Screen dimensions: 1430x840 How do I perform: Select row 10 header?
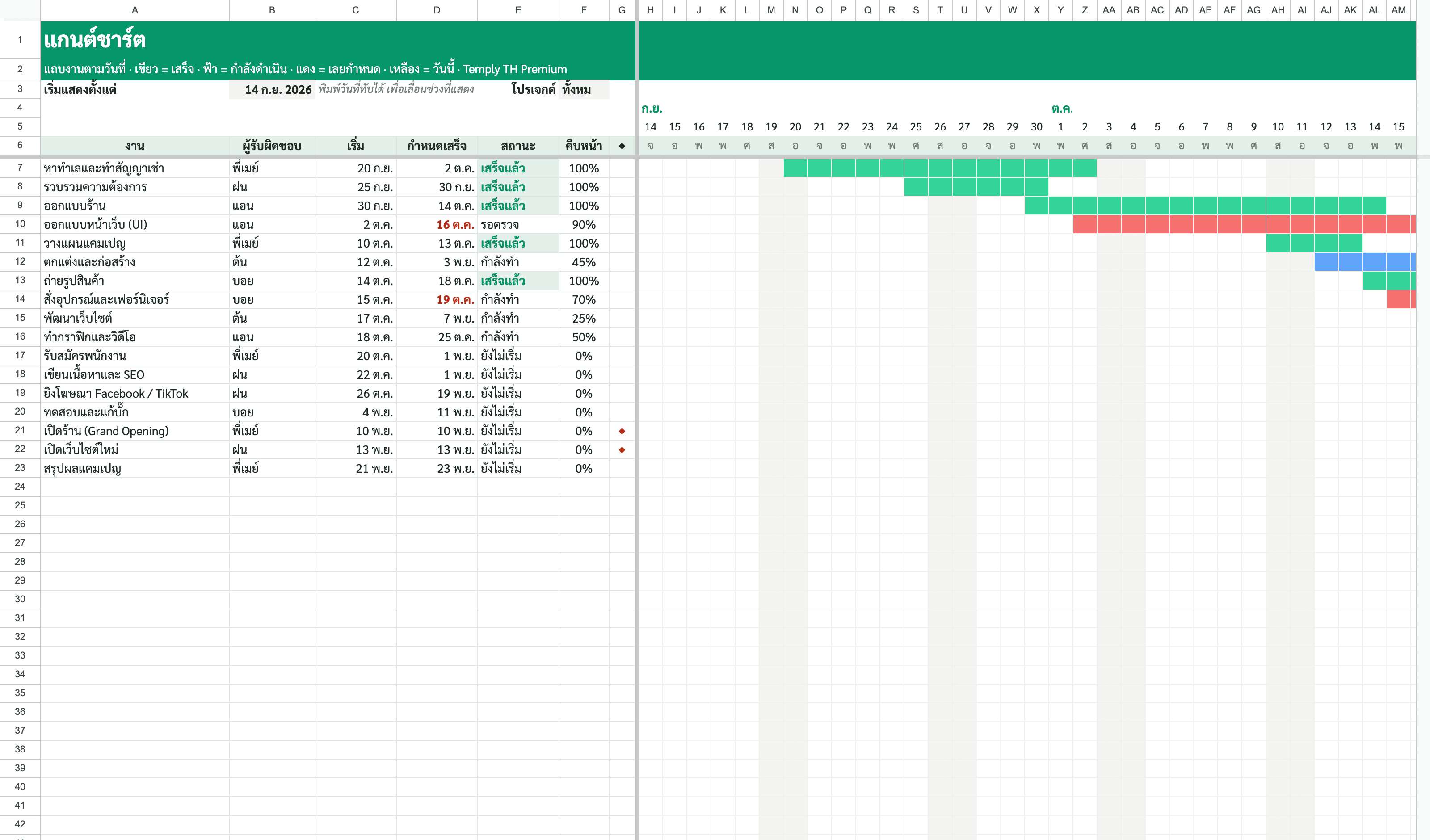coord(20,224)
